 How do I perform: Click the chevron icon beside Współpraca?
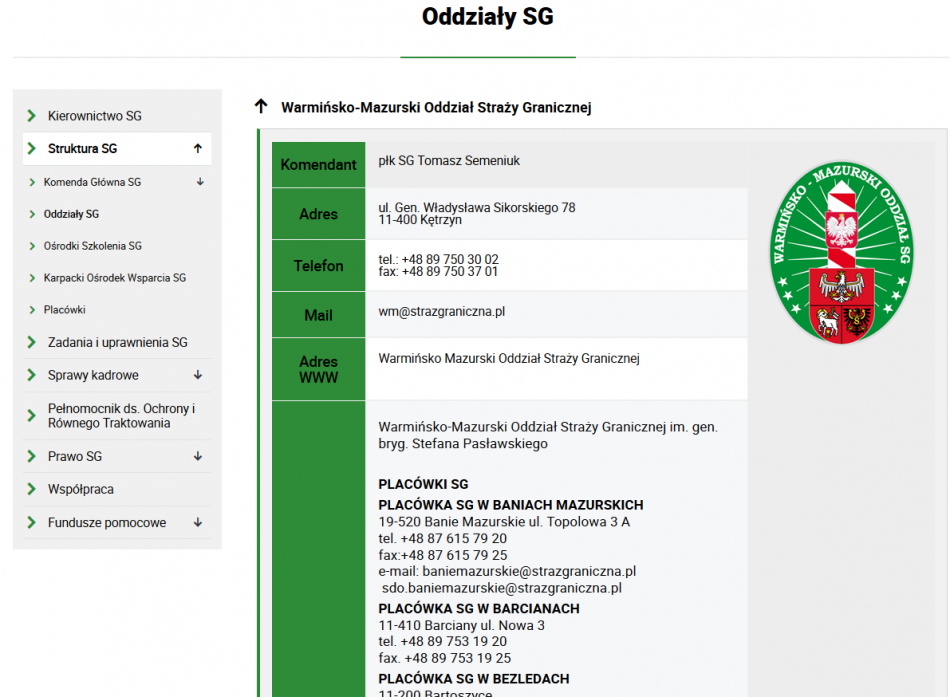[32, 489]
